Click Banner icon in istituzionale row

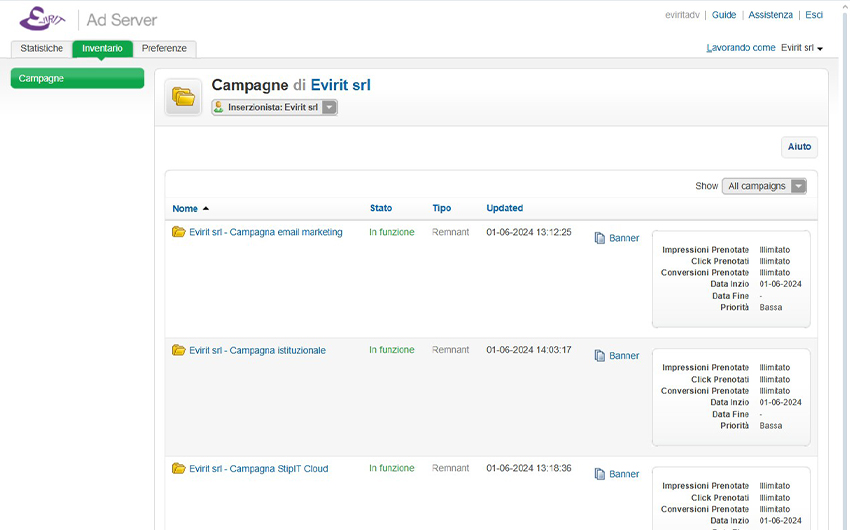click(600, 356)
